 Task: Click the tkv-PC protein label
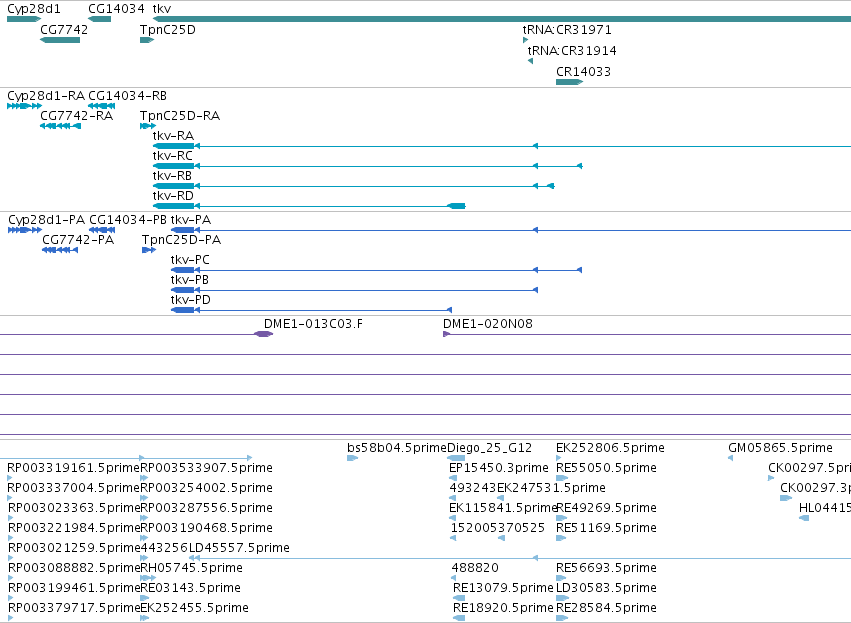(x=190, y=260)
